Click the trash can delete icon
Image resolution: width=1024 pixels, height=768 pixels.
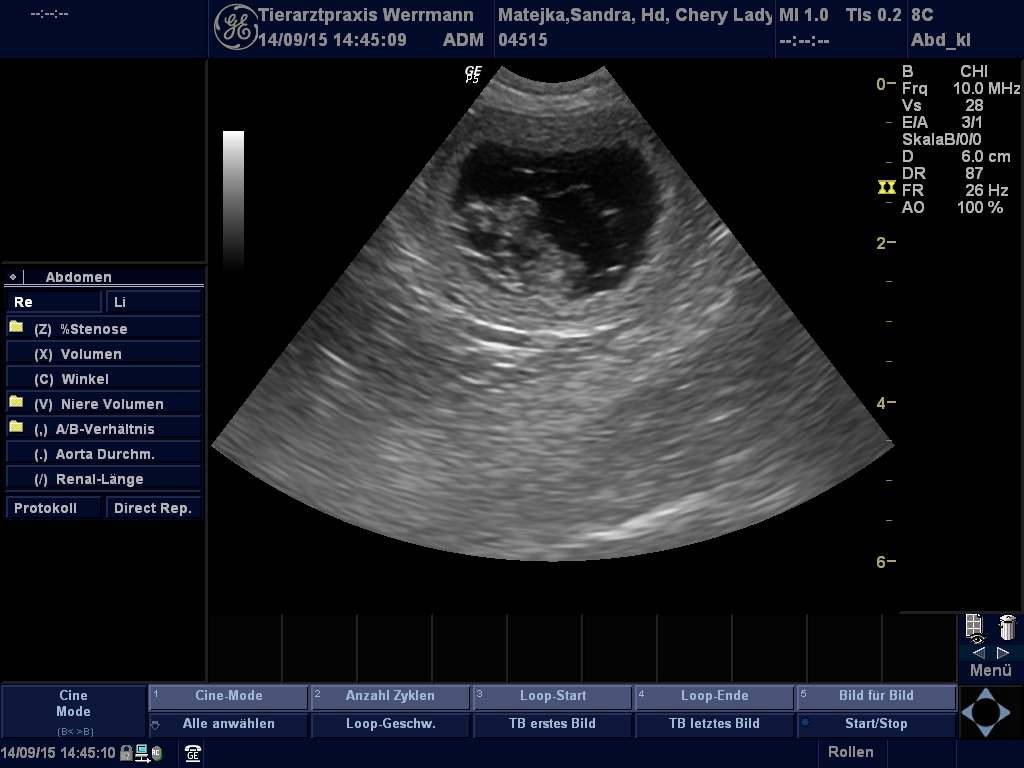point(1007,628)
